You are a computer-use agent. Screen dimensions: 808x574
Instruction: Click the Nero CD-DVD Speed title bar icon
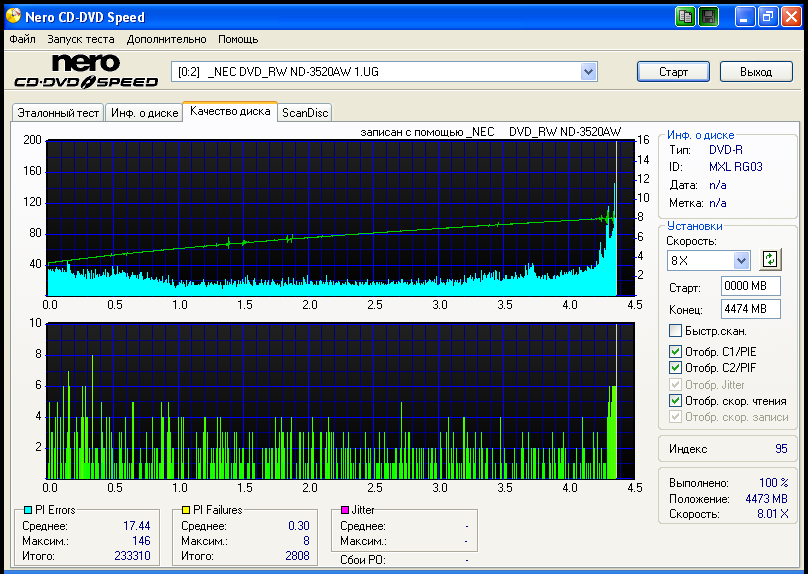point(12,17)
